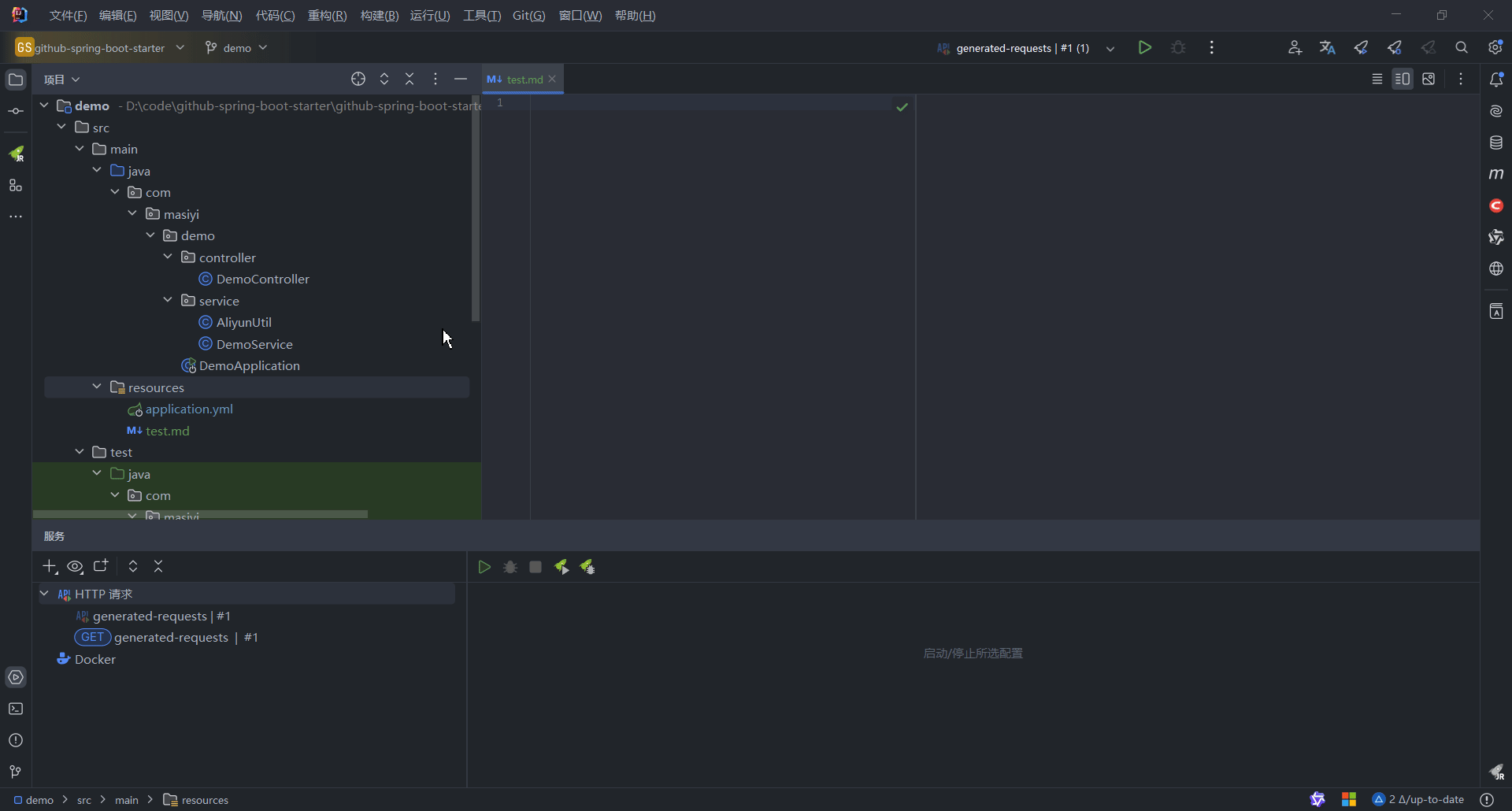Switch markdown editor to split view
This screenshot has width=1512, height=811.
tap(1403, 79)
